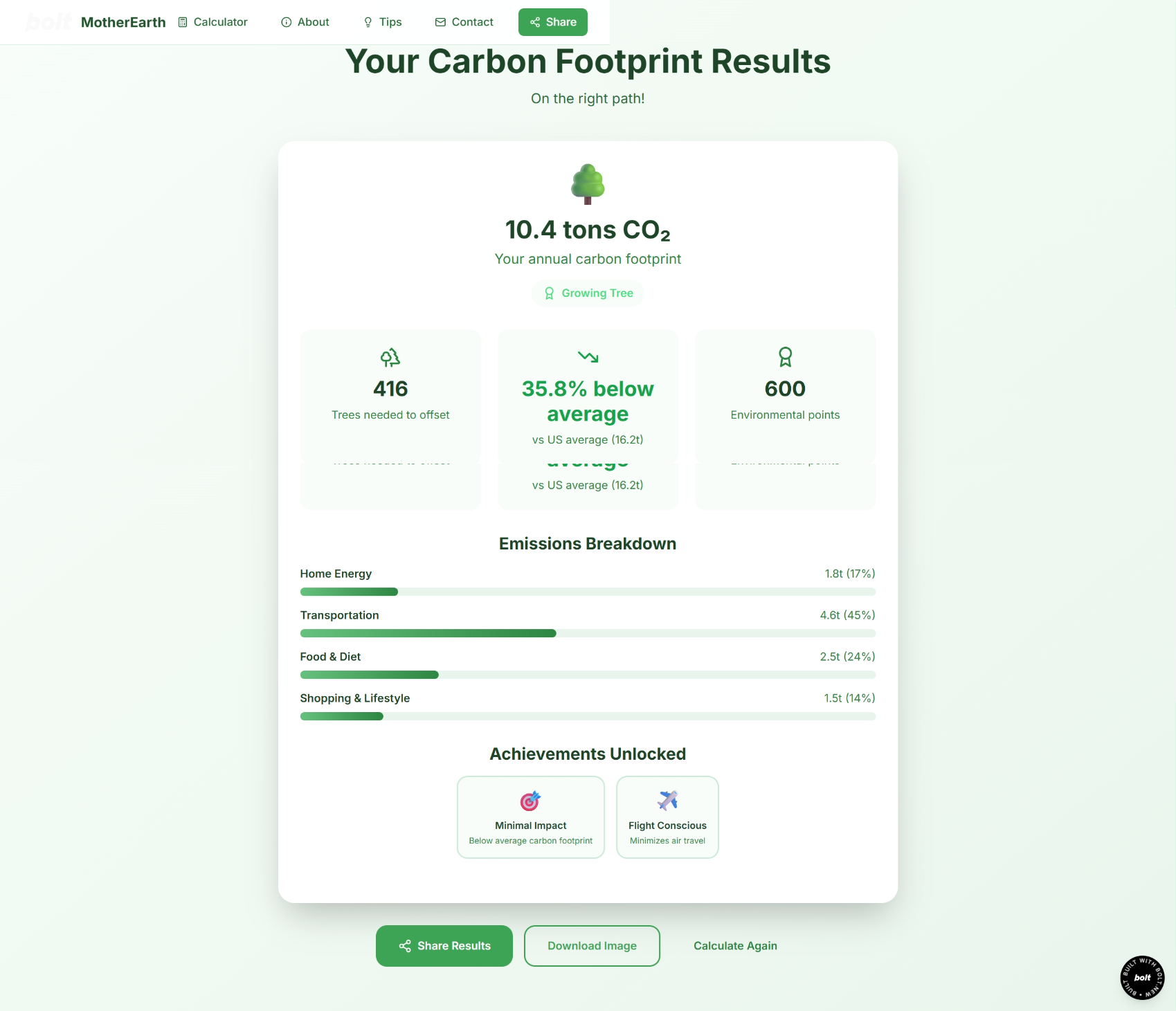Viewport: 1176px width, 1011px height.
Task: Click the About info circle icon
Action: tap(287, 22)
